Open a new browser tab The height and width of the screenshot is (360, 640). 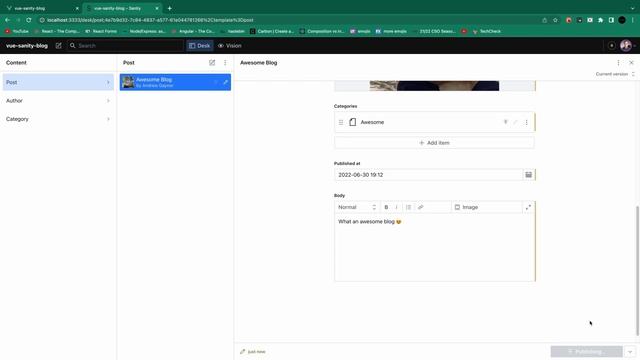(x=169, y=8)
